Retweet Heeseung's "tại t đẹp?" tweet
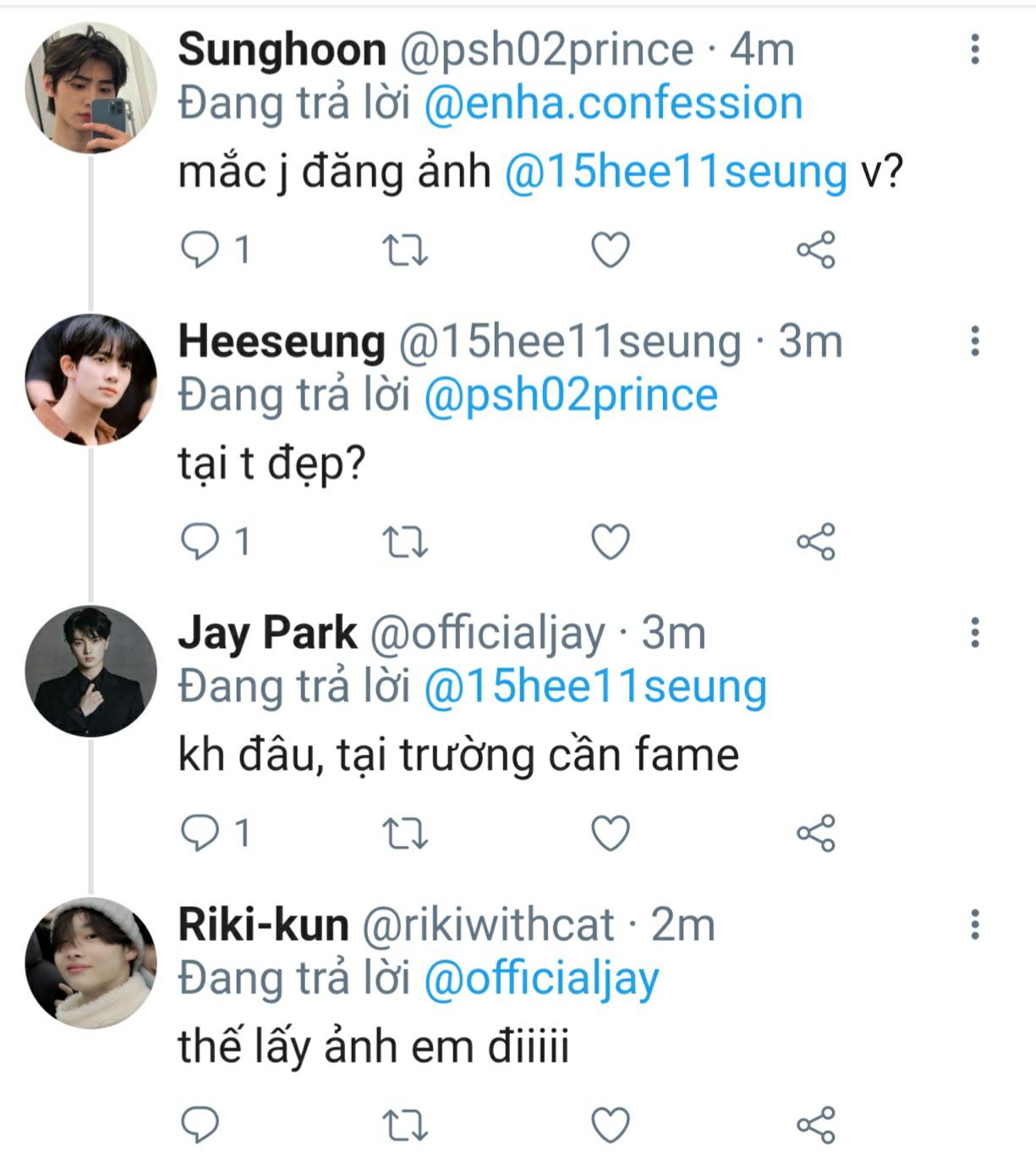 point(405,542)
